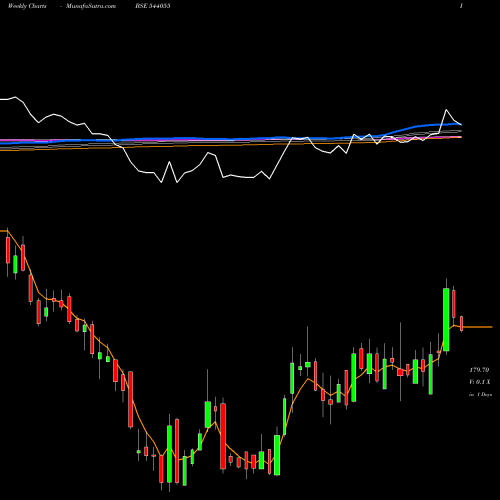Click the tallest green candlestick near chart's right end
500x500 pixels.
point(446,319)
